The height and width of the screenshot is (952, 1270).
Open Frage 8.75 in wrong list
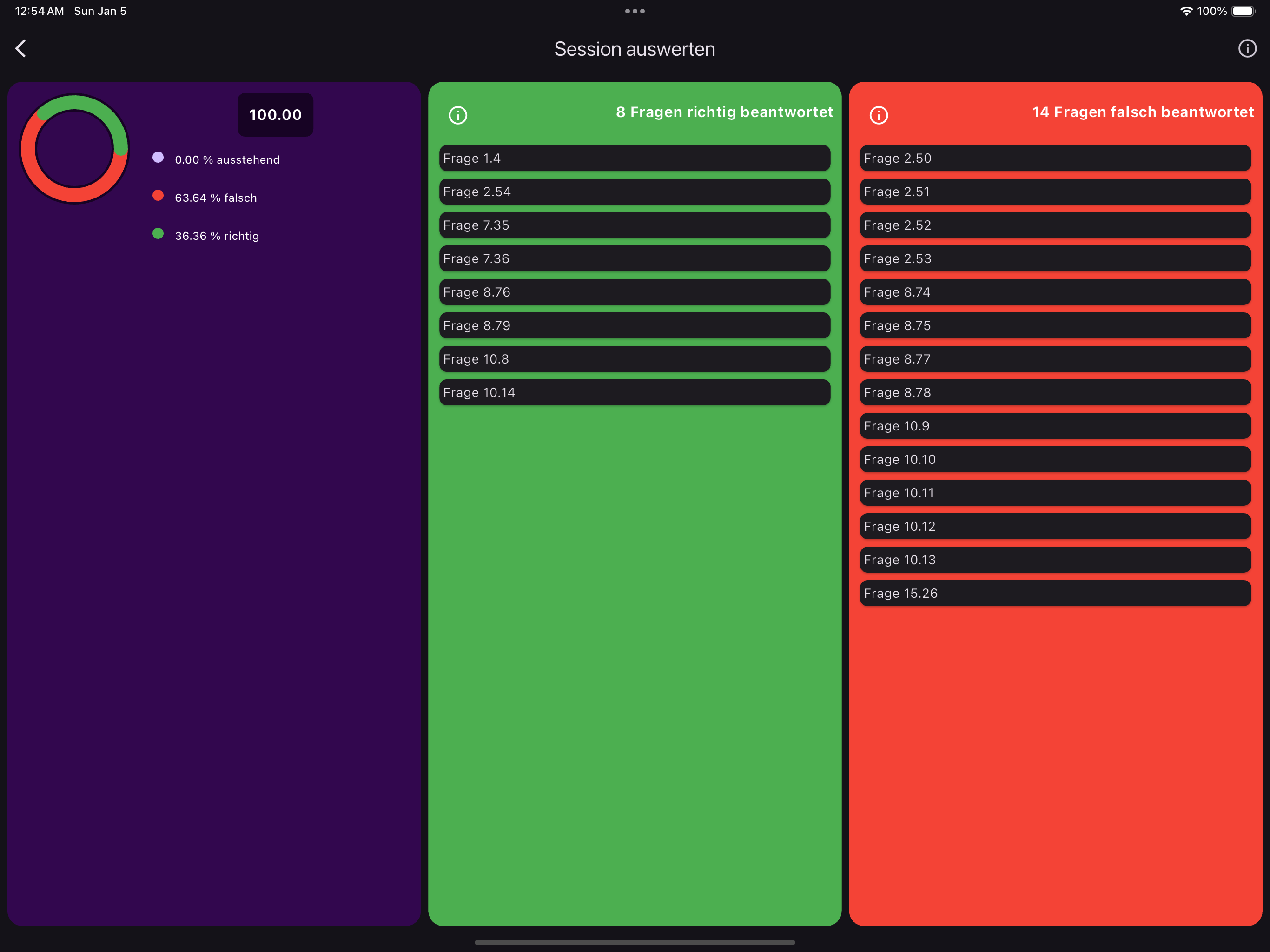tap(1055, 325)
